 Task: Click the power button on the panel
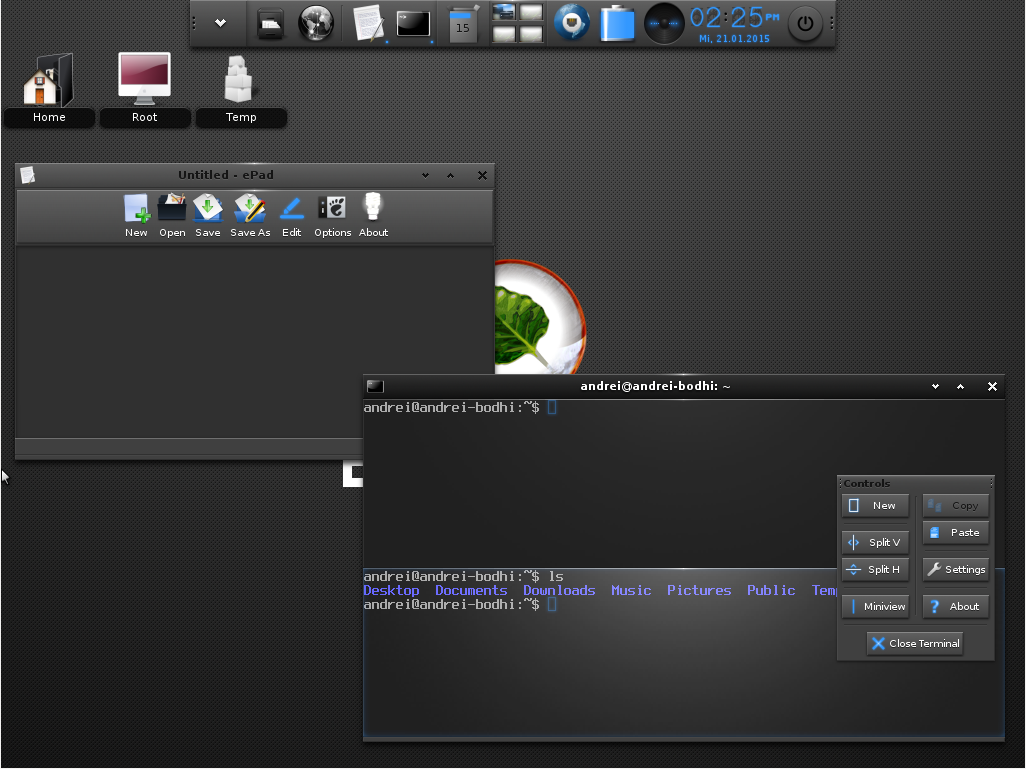click(806, 23)
